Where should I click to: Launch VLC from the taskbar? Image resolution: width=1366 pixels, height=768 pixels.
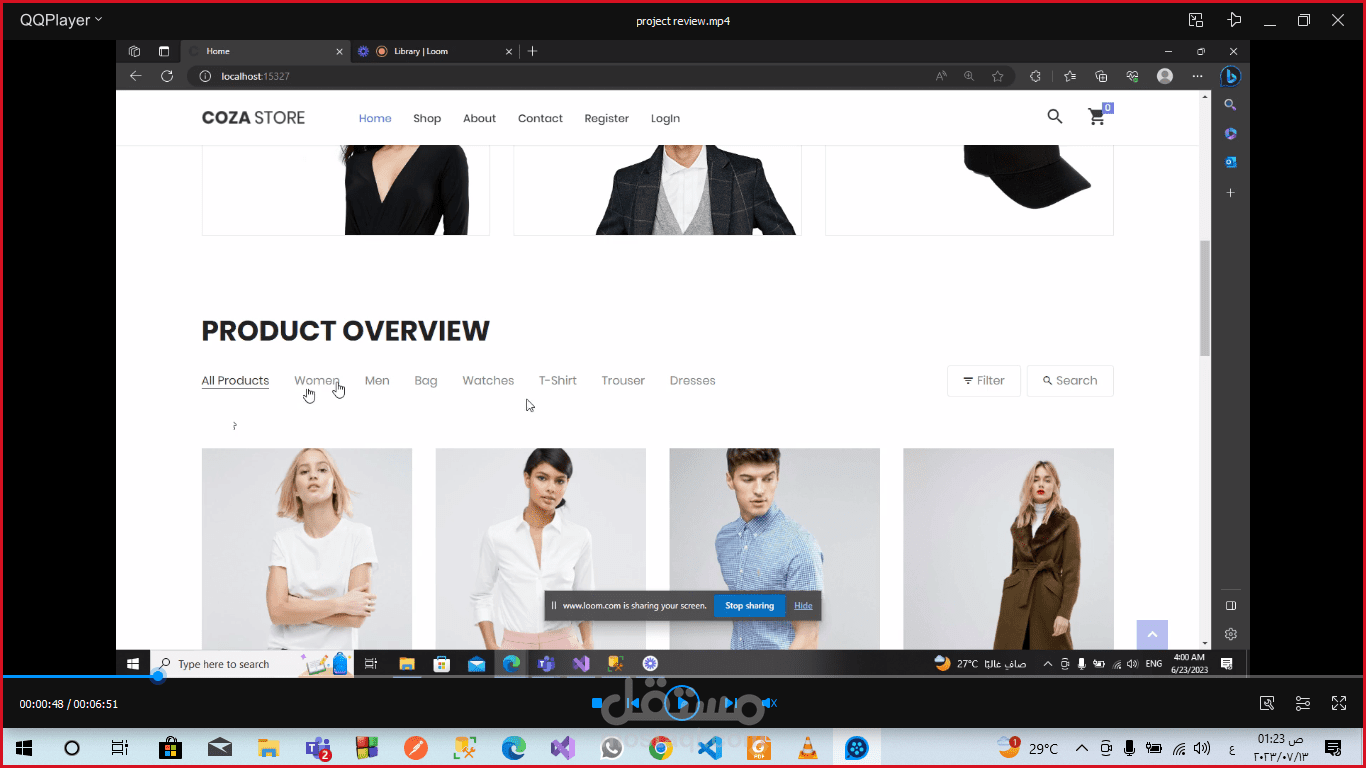(x=807, y=747)
